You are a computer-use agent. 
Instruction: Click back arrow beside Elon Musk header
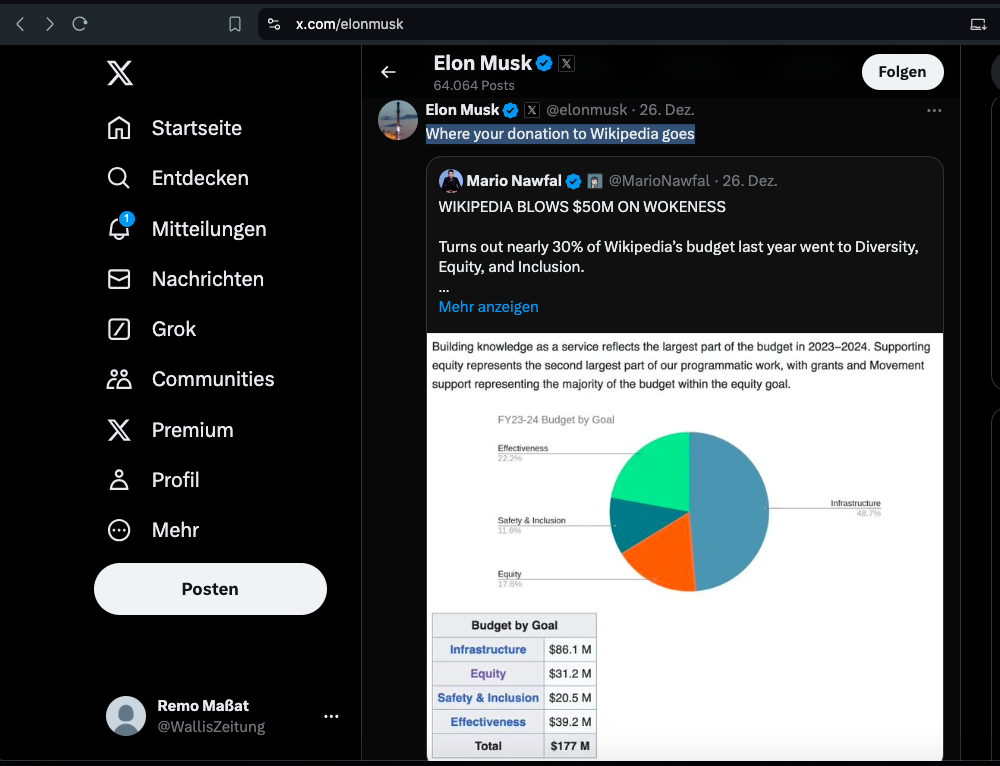click(x=388, y=72)
